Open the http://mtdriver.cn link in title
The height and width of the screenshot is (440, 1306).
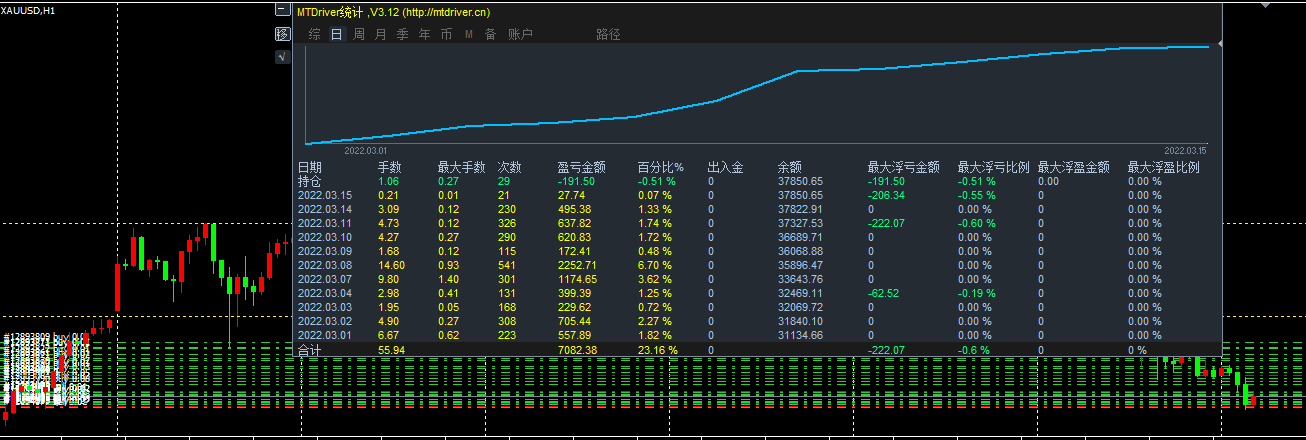tap(446, 12)
